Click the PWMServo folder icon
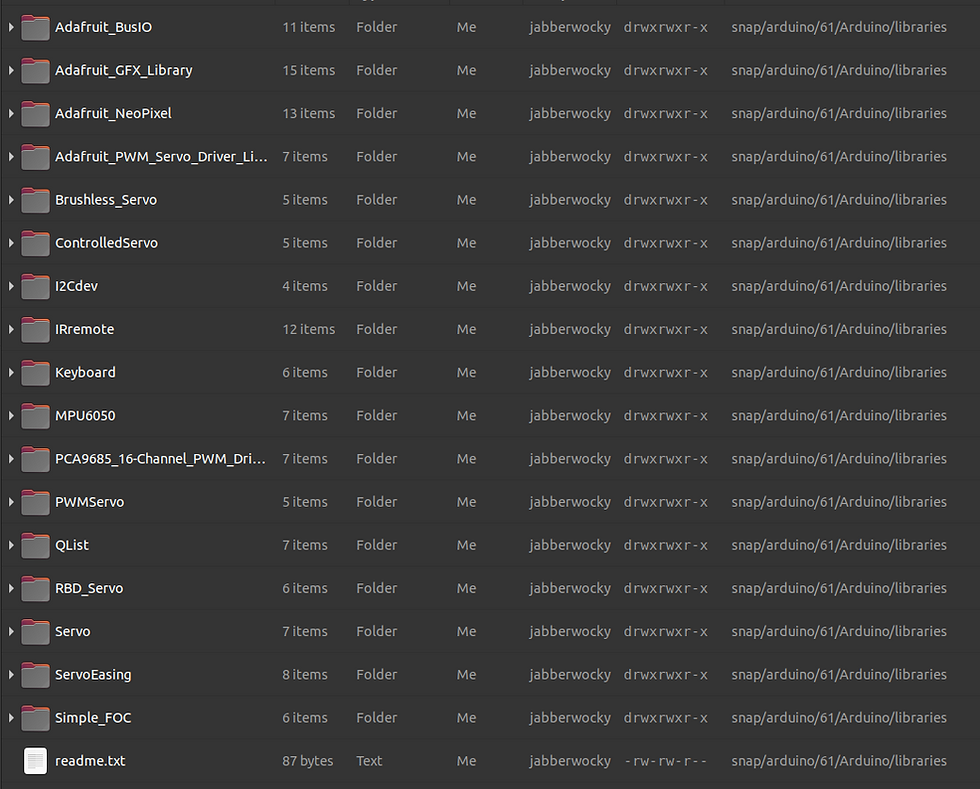 (x=35, y=502)
